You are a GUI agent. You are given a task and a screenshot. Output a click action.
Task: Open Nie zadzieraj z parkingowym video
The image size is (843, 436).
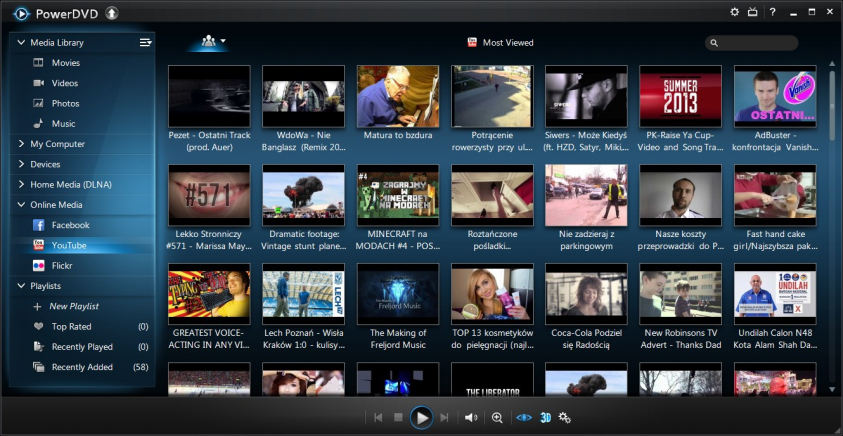586,195
